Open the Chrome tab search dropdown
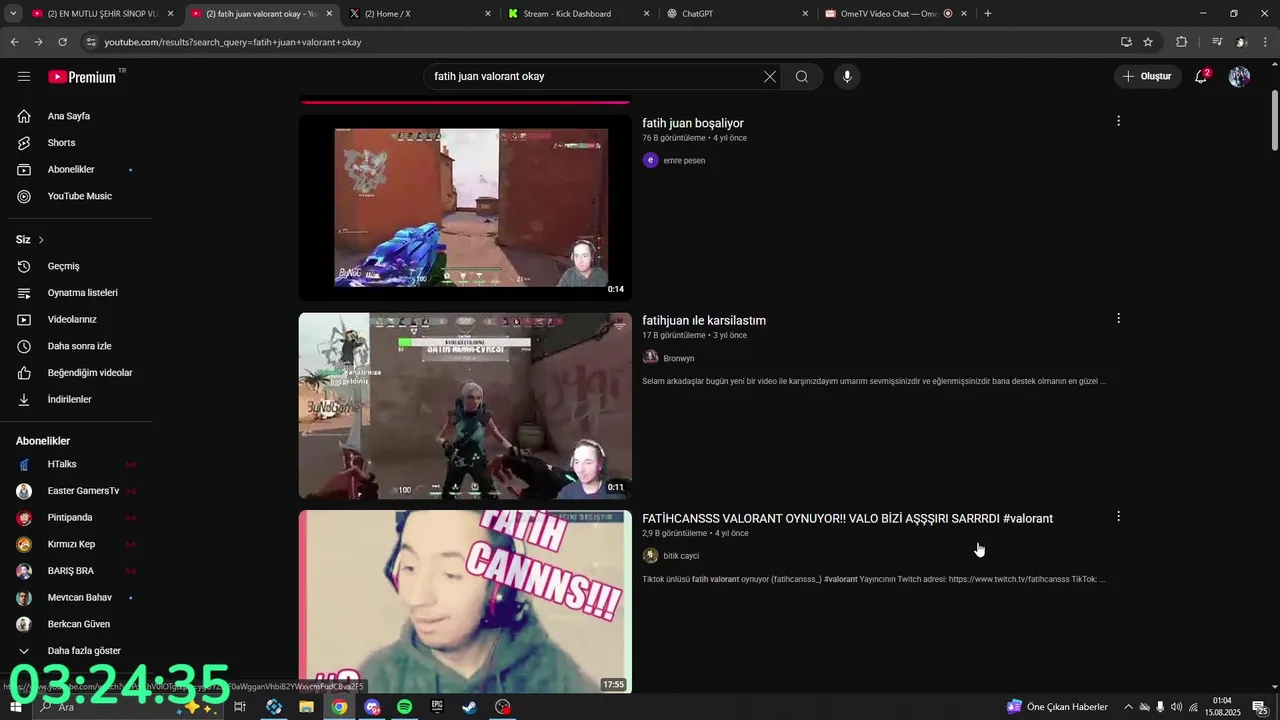Image resolution: width=1280 pixels, height=720 pixels. pyautogui.click(x=13, y=13)
